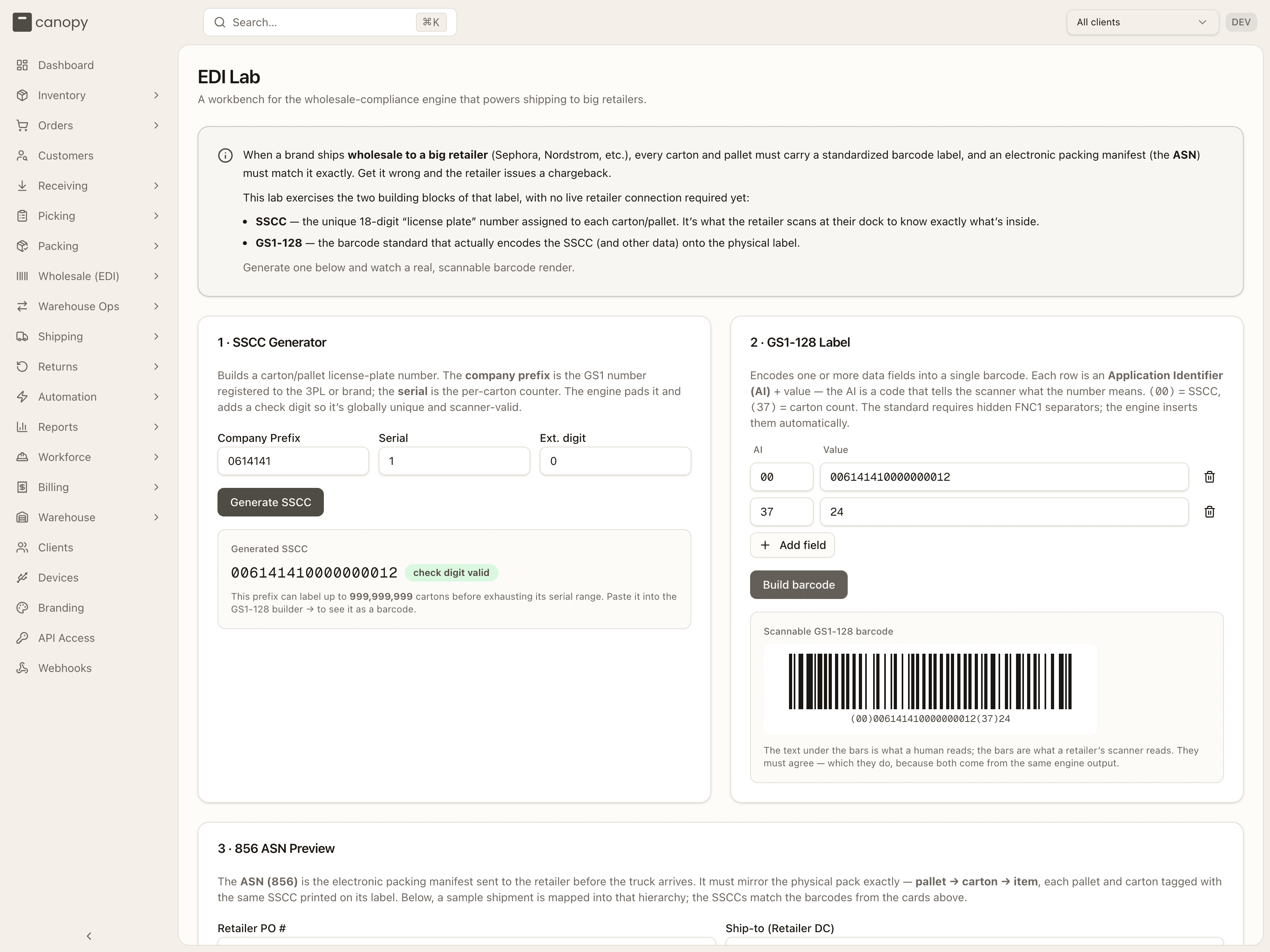1270x952 pixels.
Task: Click the Automation lightning icon
Action: (22, 397)
